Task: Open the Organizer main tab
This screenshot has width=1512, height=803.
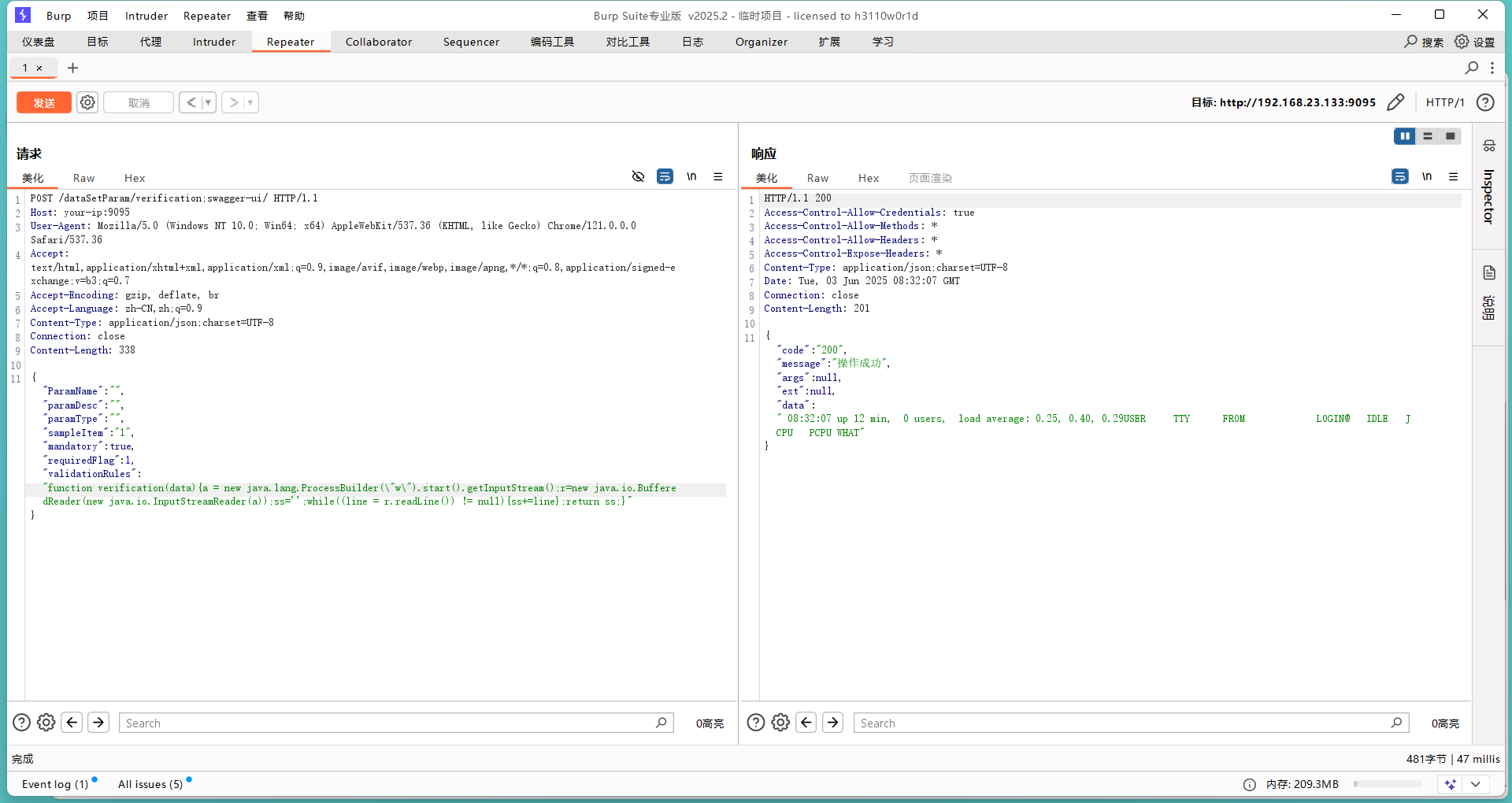Action: point(762,42)
